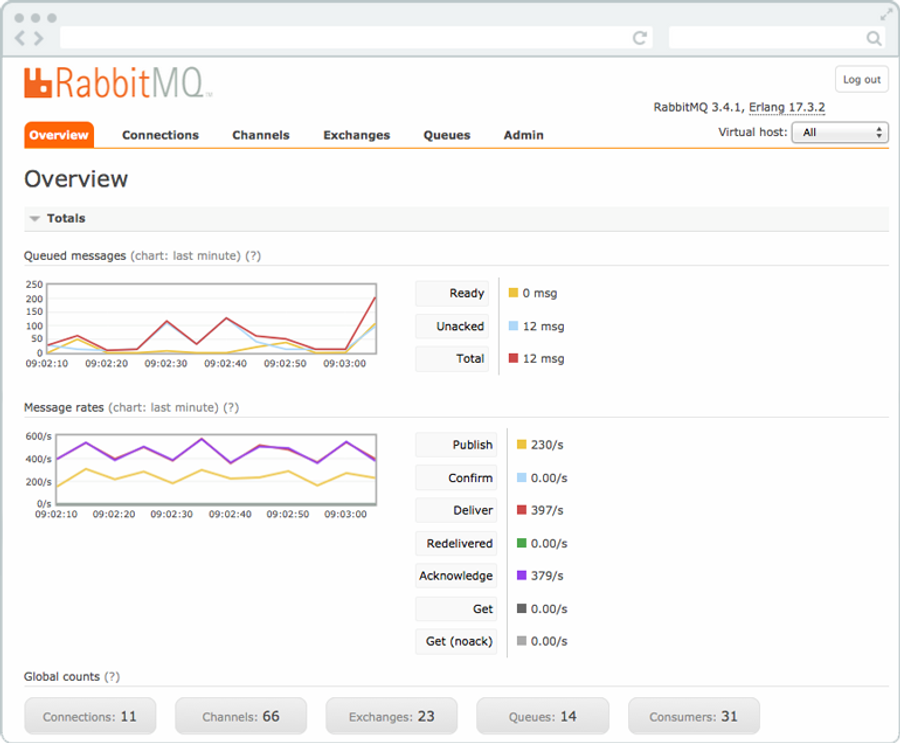Image resolution: width=900 pixels, height=743 pixels.
Task: Click the browser back arrow
Action: [20, 38]
